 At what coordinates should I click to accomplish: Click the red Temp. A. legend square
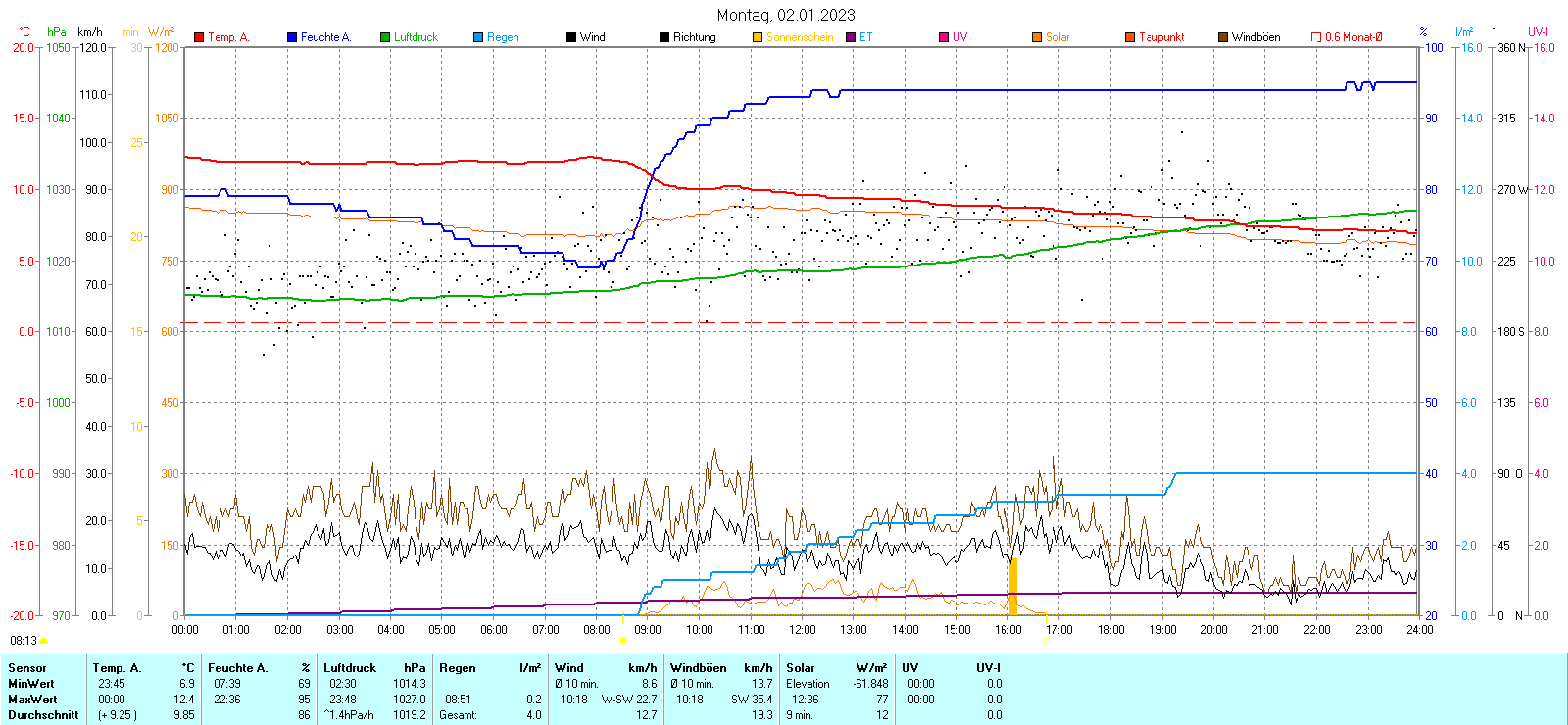(x=199, y=37)
